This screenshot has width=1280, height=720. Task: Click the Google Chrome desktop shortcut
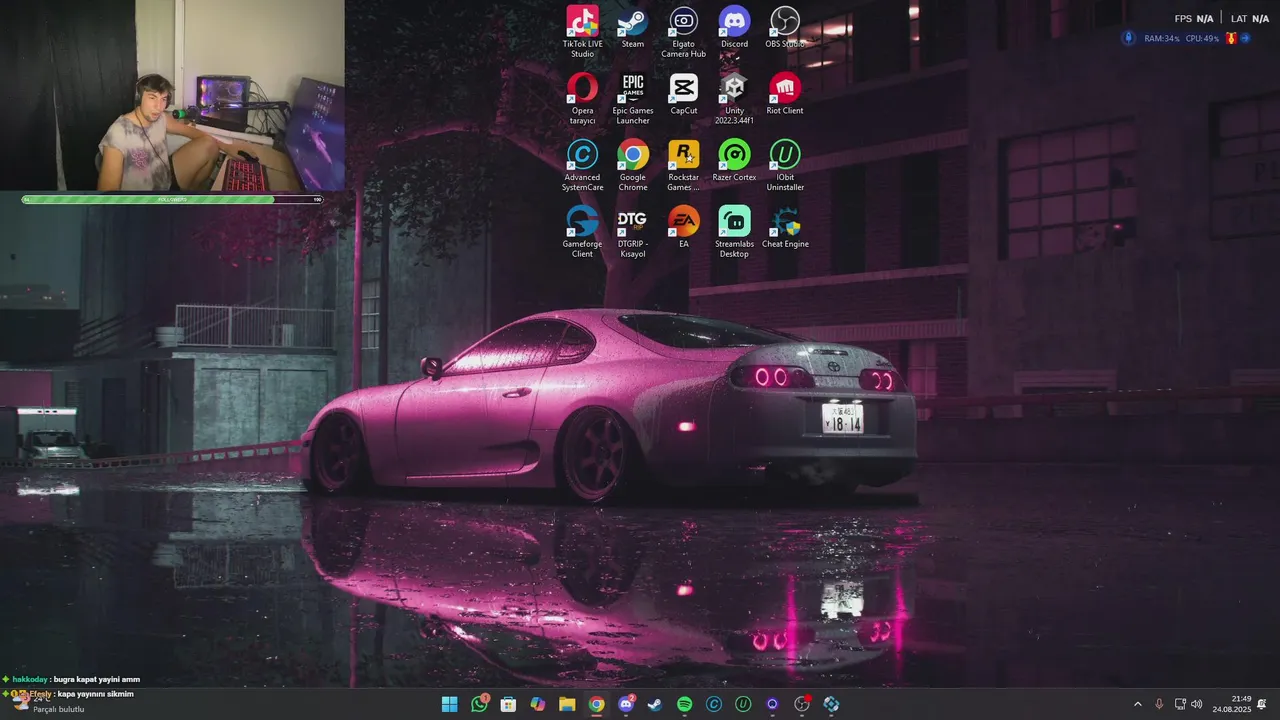point(633,165)
